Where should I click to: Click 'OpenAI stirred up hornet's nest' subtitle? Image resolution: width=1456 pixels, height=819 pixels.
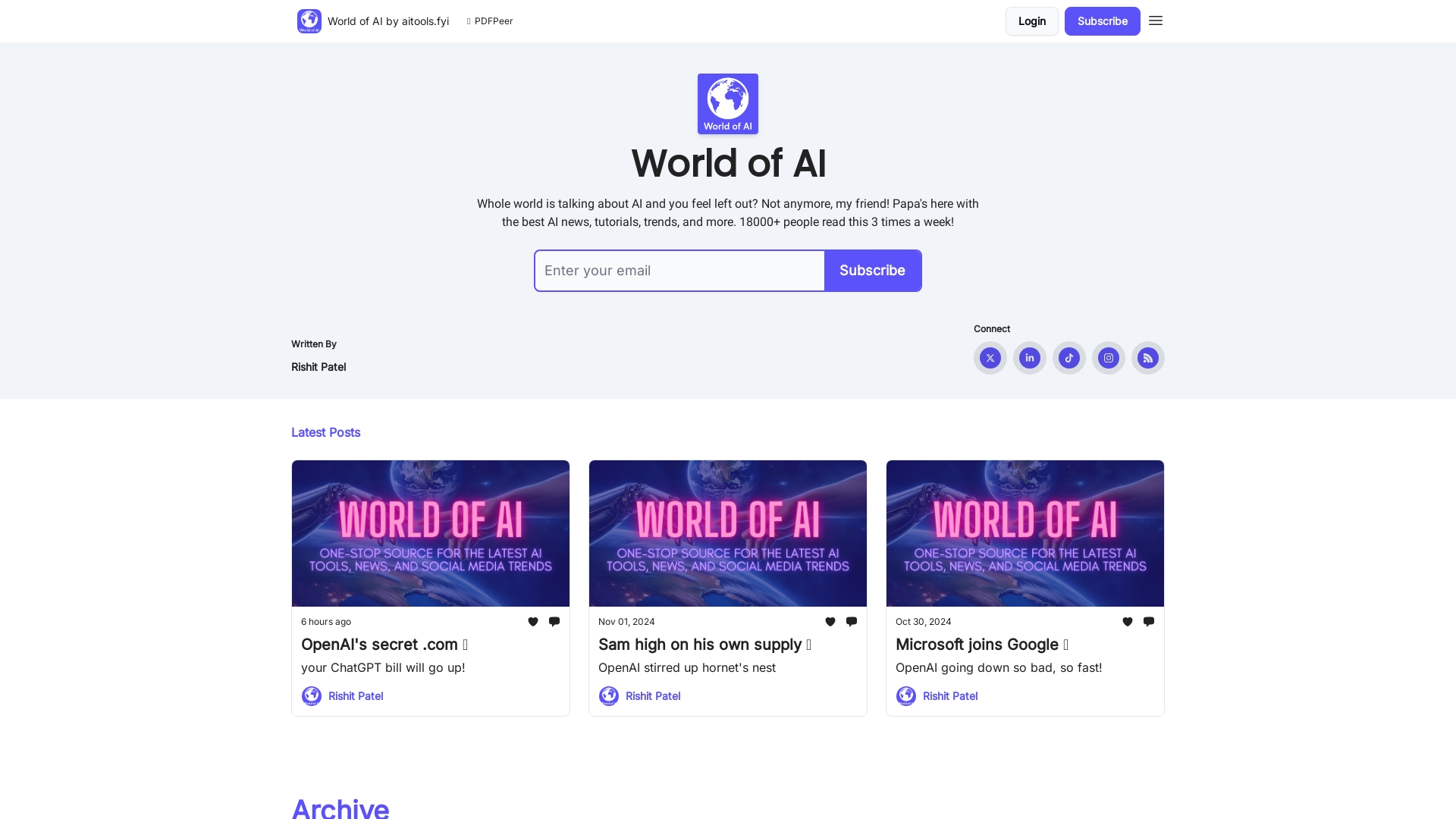687,667
